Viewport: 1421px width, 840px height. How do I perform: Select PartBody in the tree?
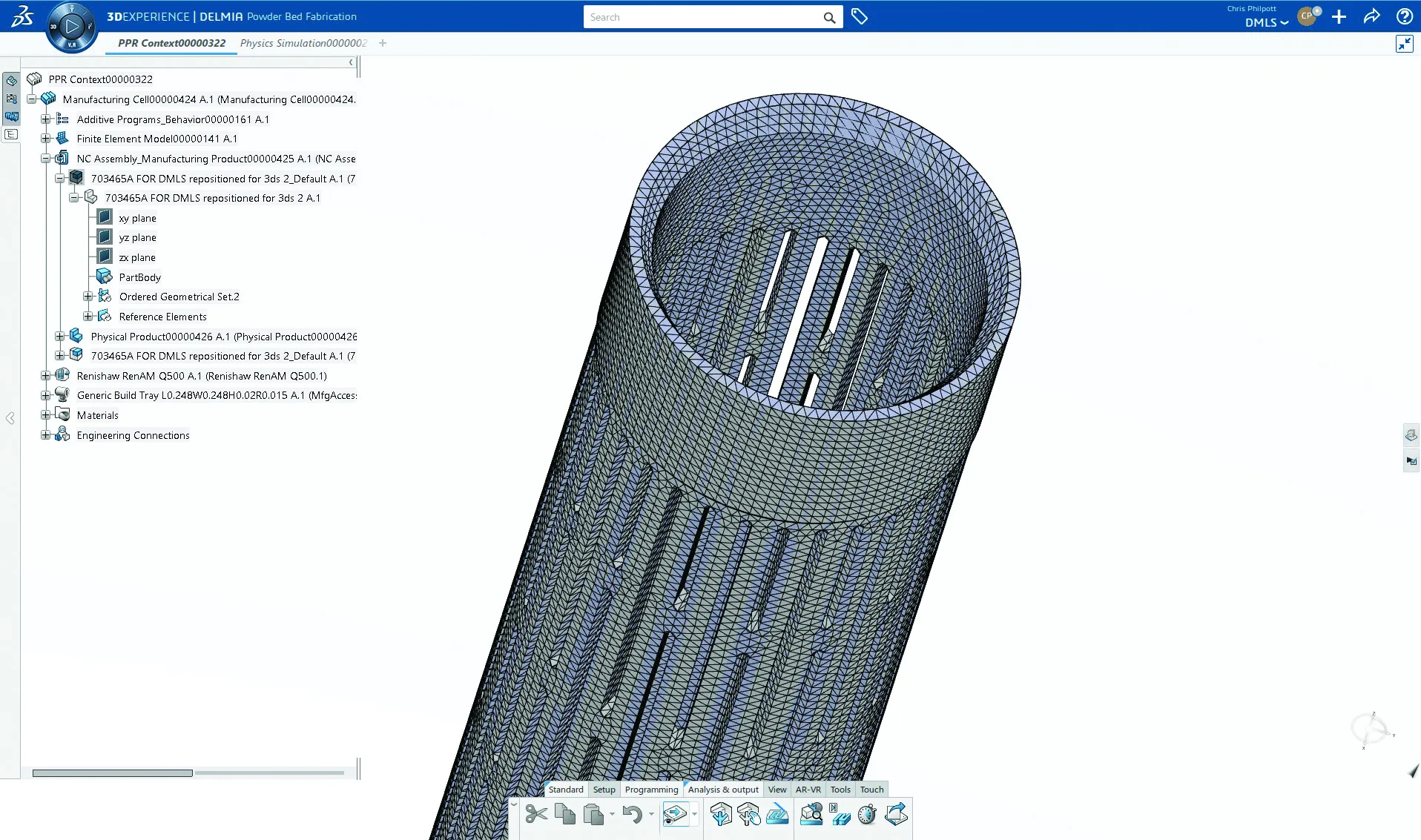click(139, 277)
